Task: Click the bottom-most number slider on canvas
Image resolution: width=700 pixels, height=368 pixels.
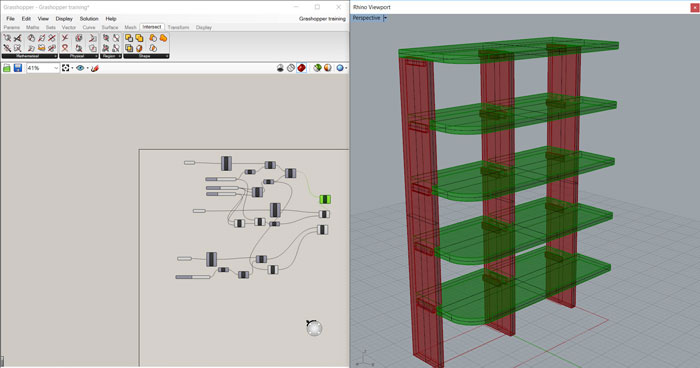Action: click(192, 277)
